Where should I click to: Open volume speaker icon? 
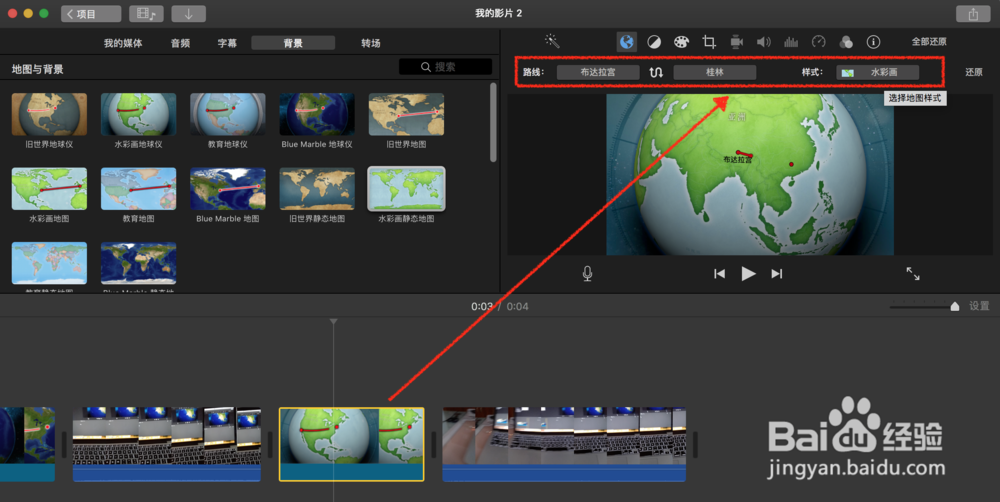763,42
